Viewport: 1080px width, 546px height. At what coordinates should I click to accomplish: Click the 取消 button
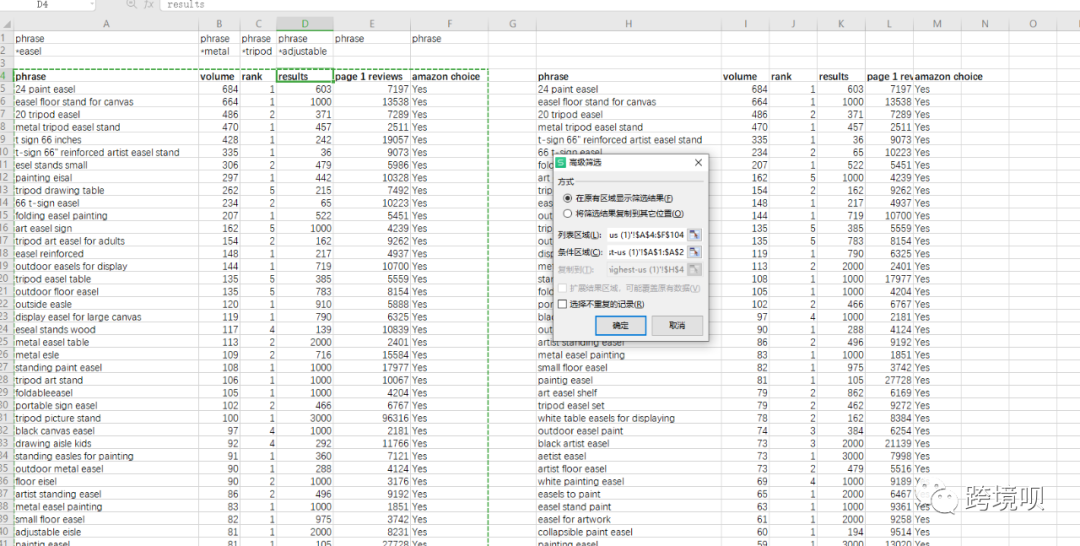click(677, 326)
